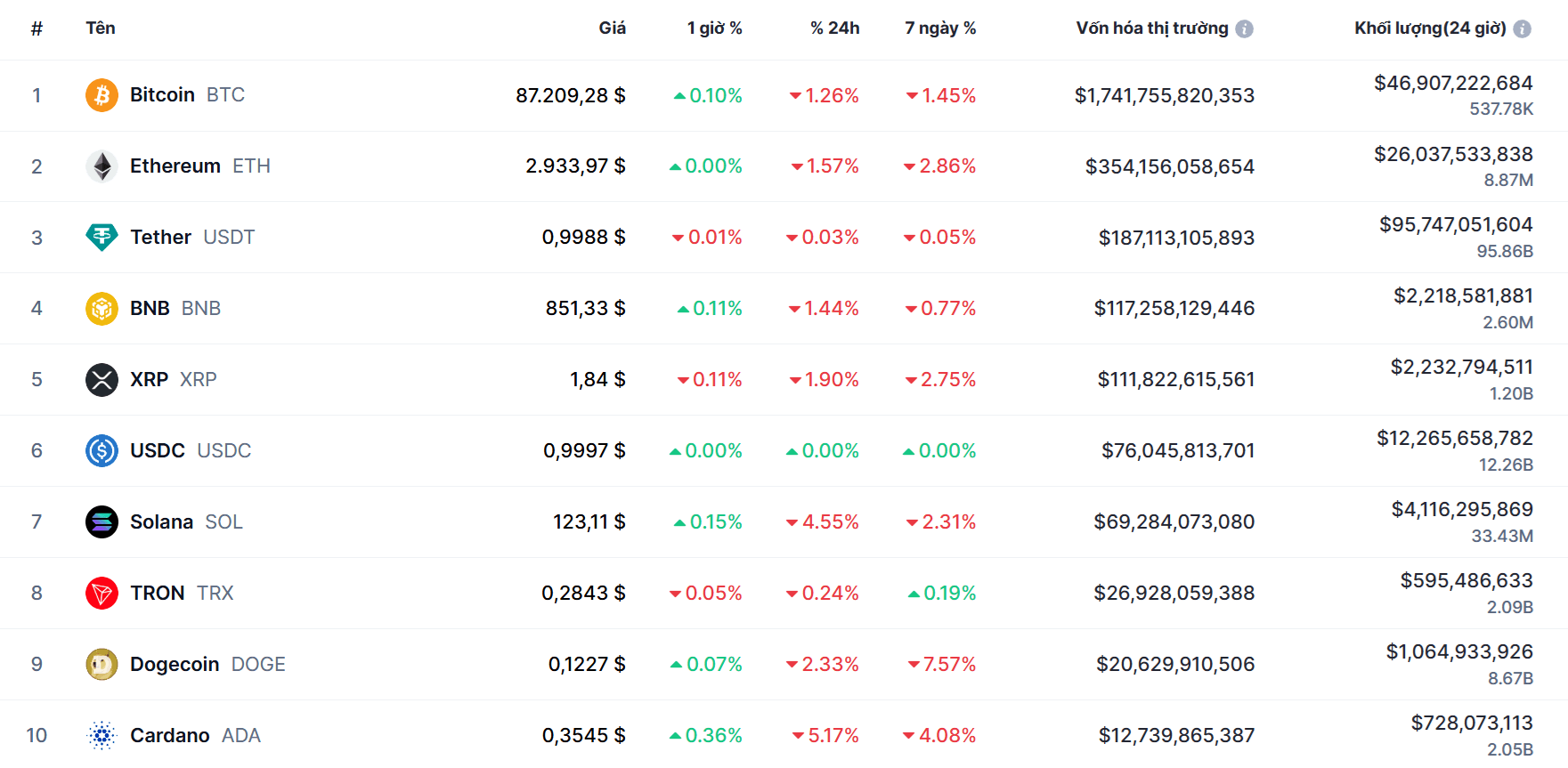Click XRP 7-day change 2.75%
Image resolution: width=1568 pixels, height=768 pixels.
[941, 380]
